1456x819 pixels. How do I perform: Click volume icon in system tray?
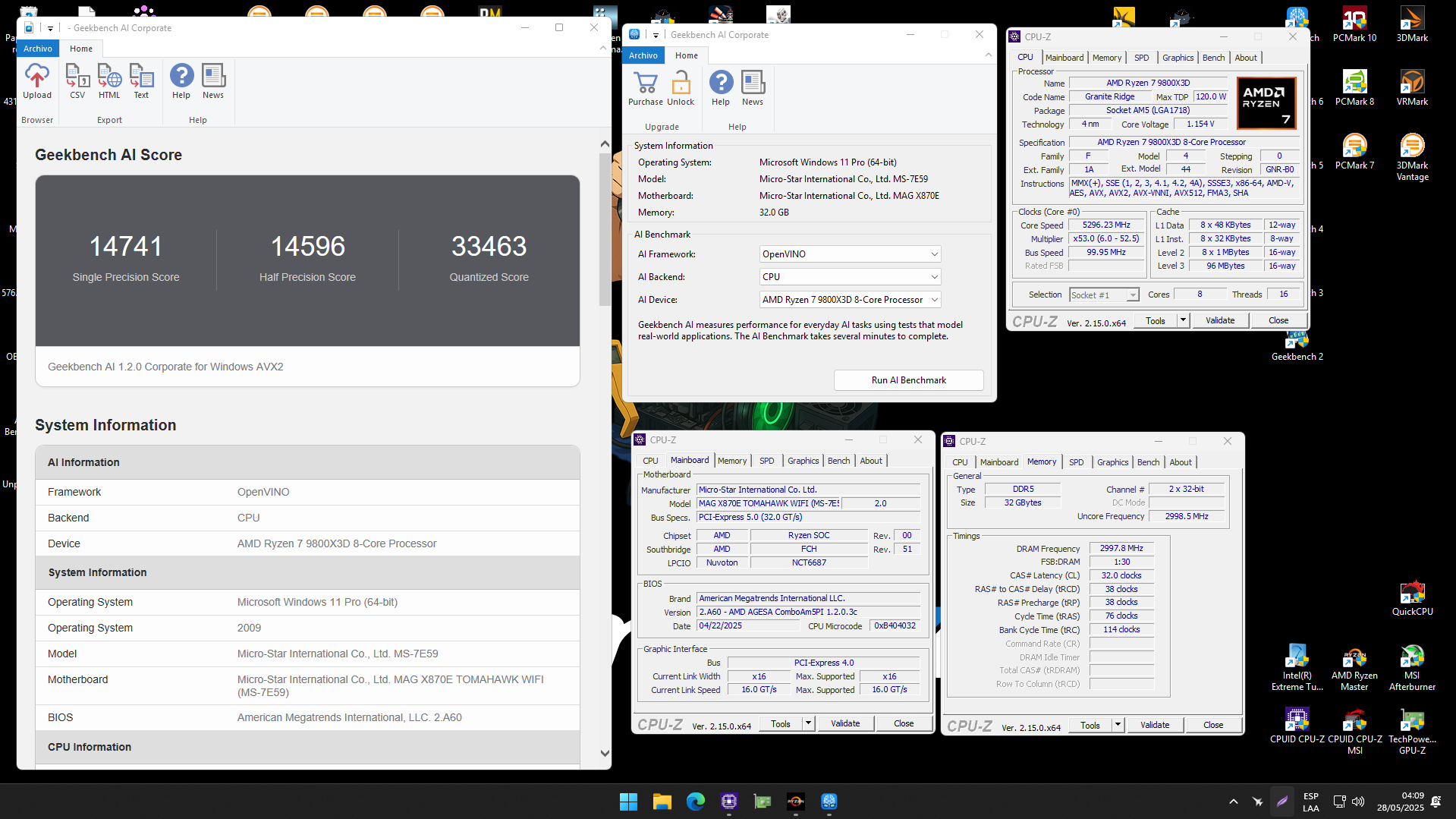[1358, 802]
